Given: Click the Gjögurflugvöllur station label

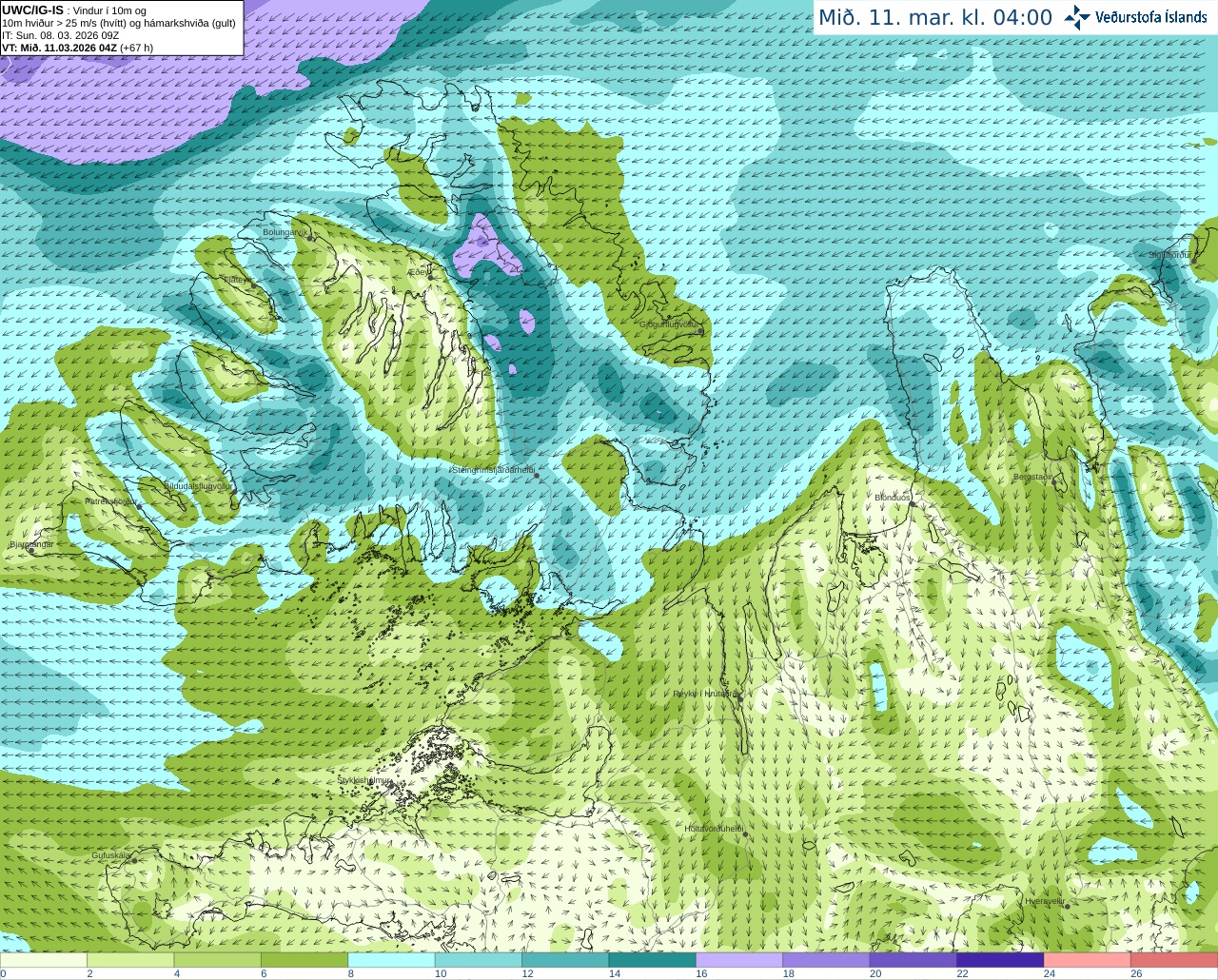Looking at the screenshot, I should (x=670, y=324).
